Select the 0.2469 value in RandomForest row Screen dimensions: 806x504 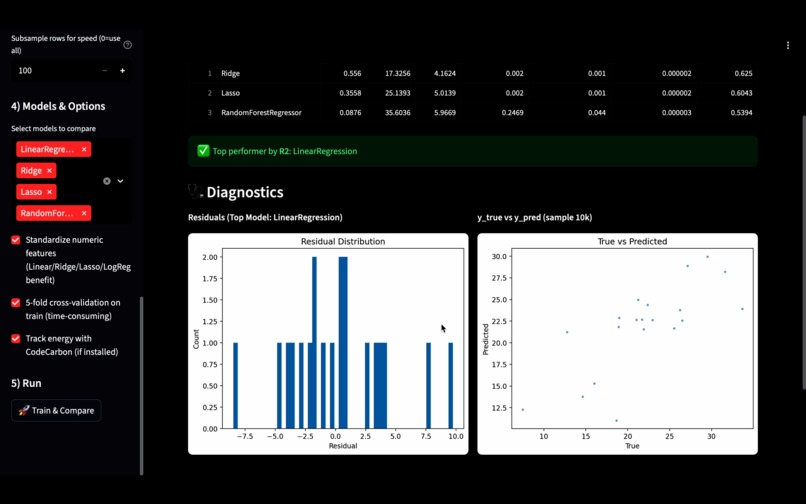pos(512,113)
